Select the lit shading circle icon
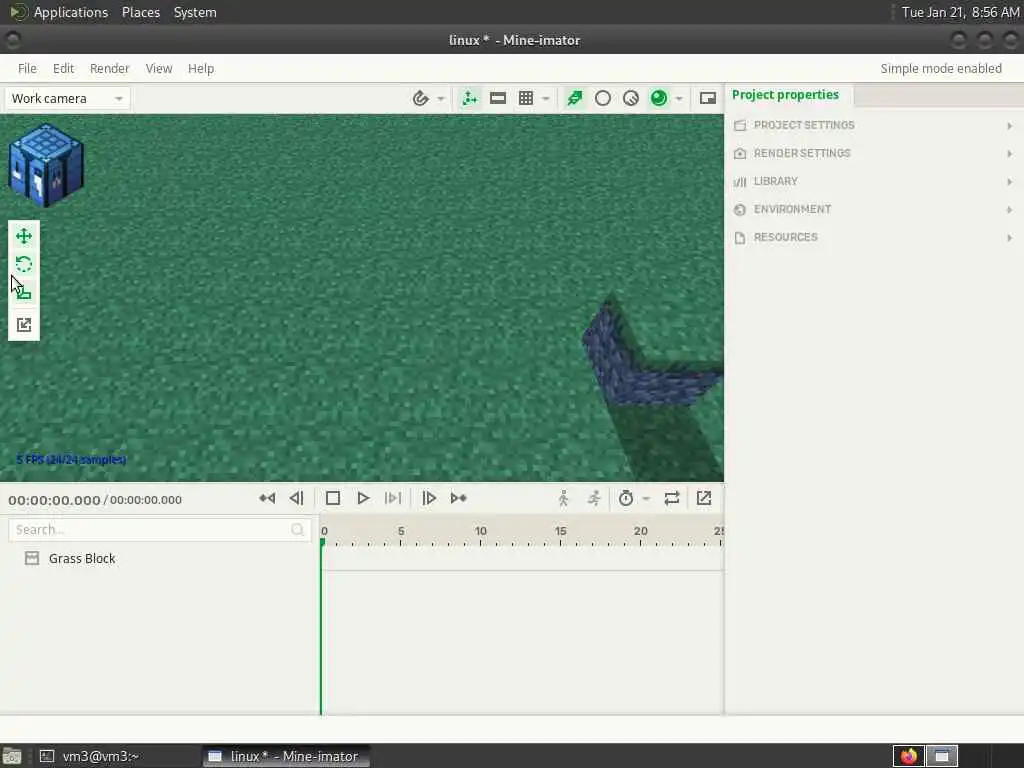This screenshot has width=1024, height=768. pyautogui.click(x=631, y=99)
